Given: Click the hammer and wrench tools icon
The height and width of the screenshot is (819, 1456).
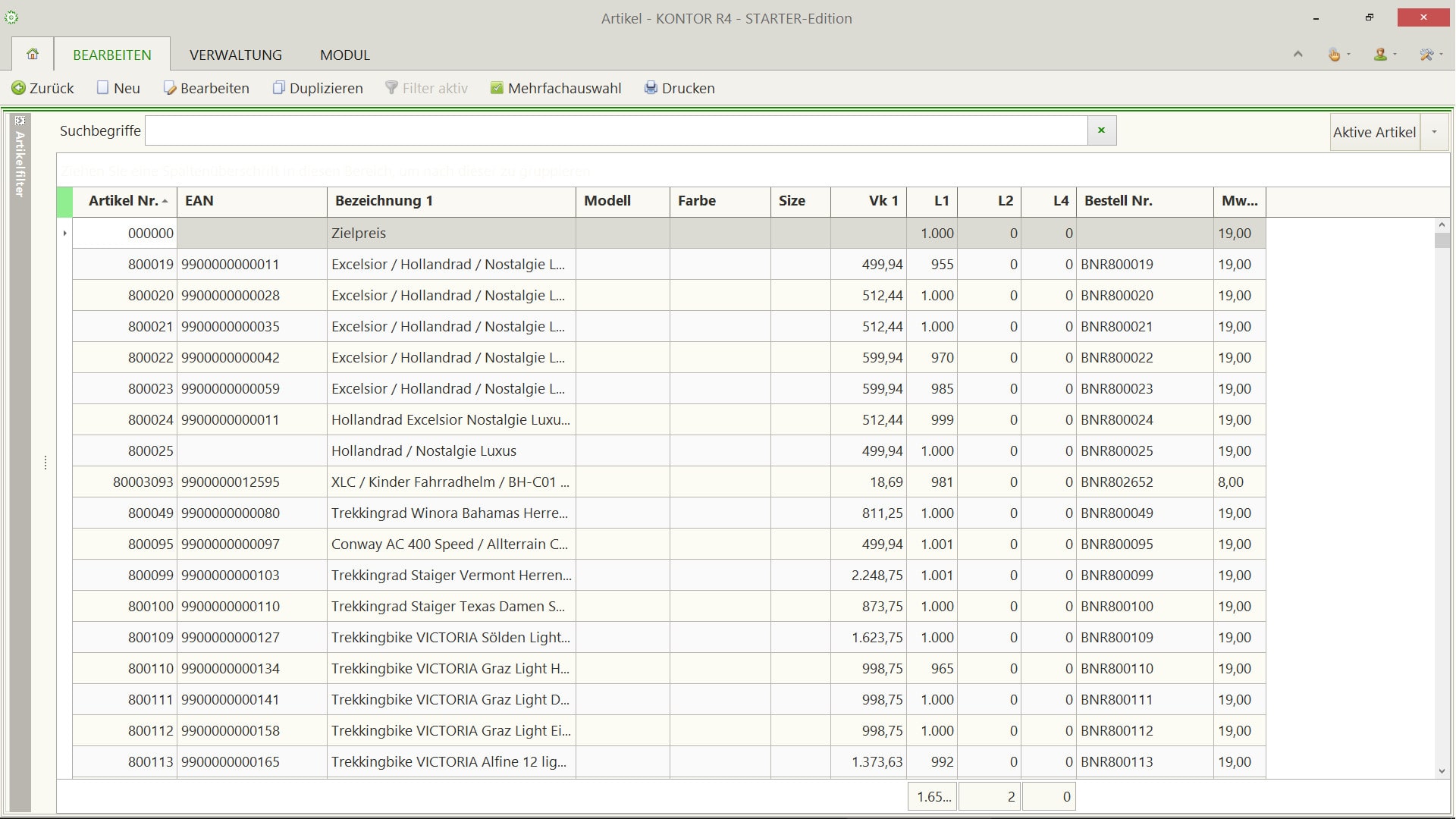Looking at the screenshot, I should click(1426, 55).
